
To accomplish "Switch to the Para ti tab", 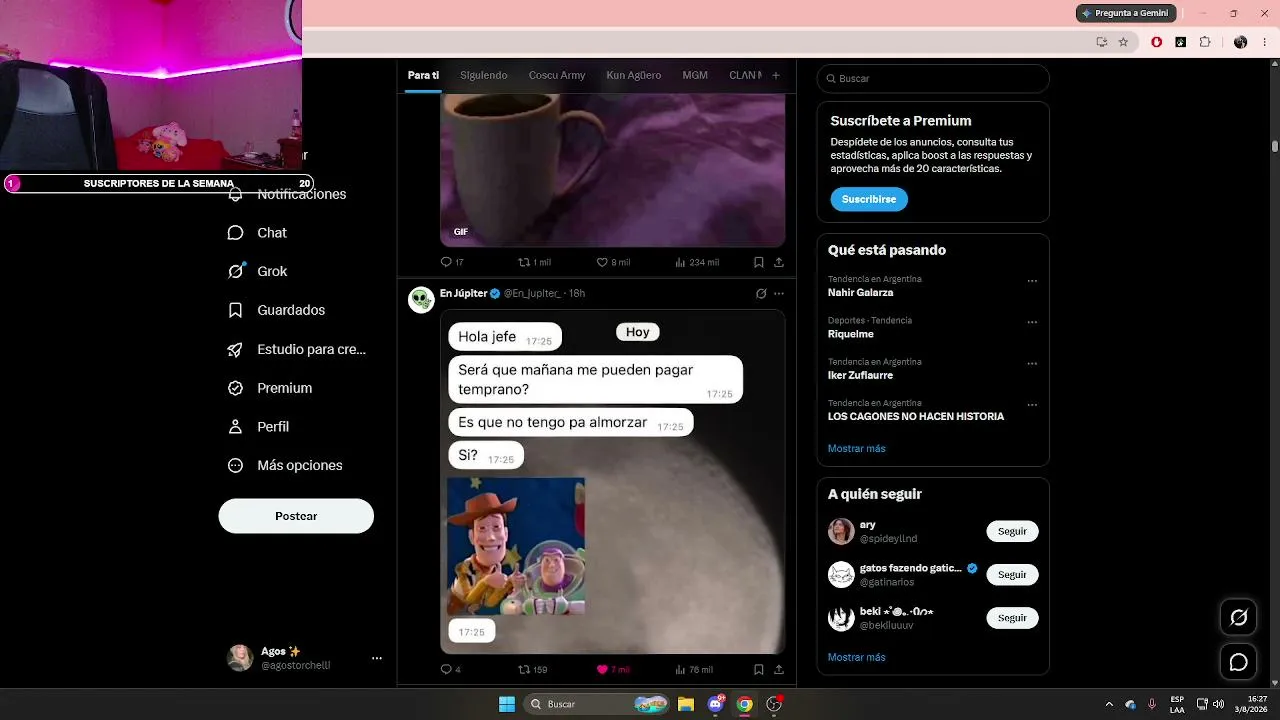I will [423, 75].
